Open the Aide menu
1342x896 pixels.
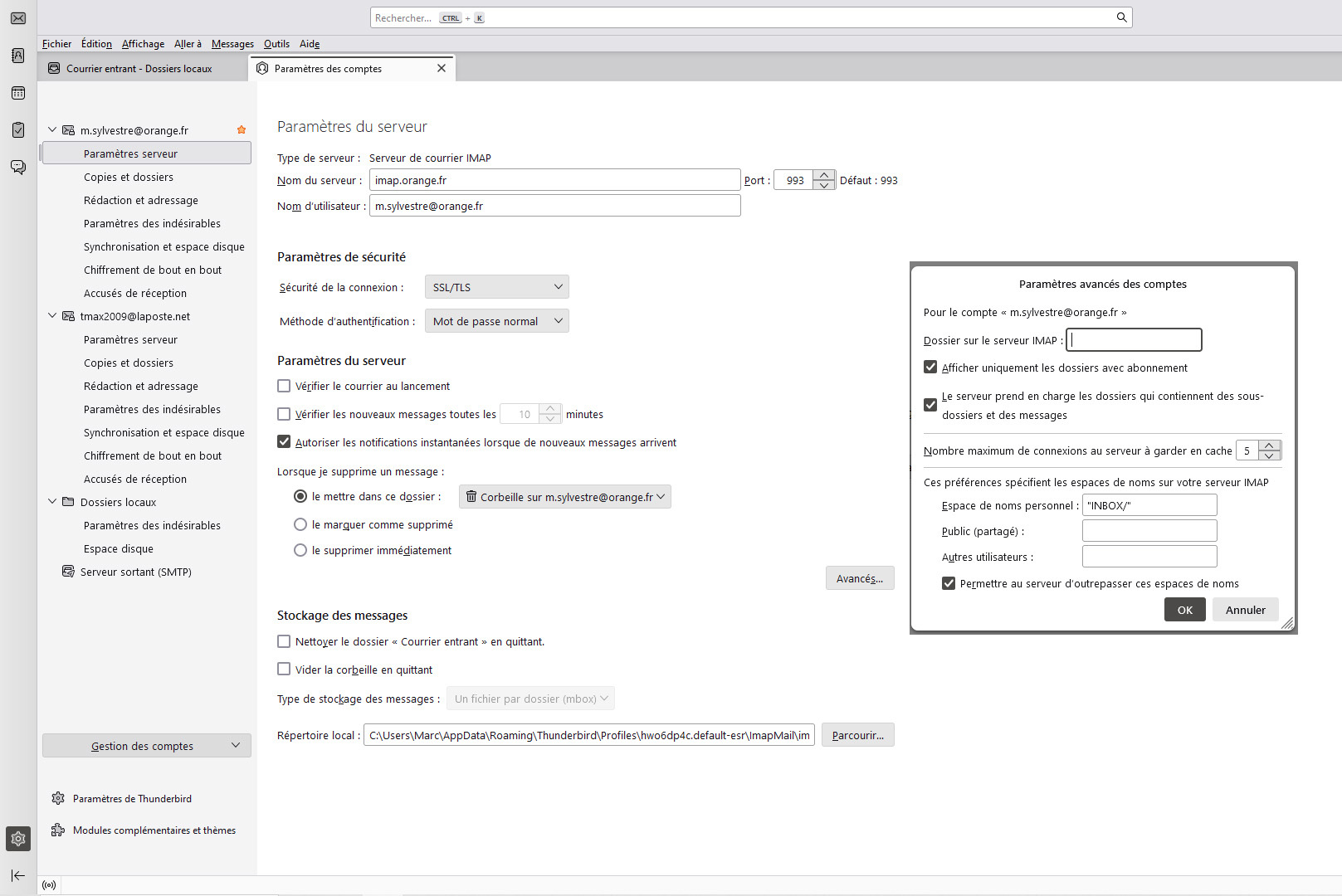click(x=310, y=44)
